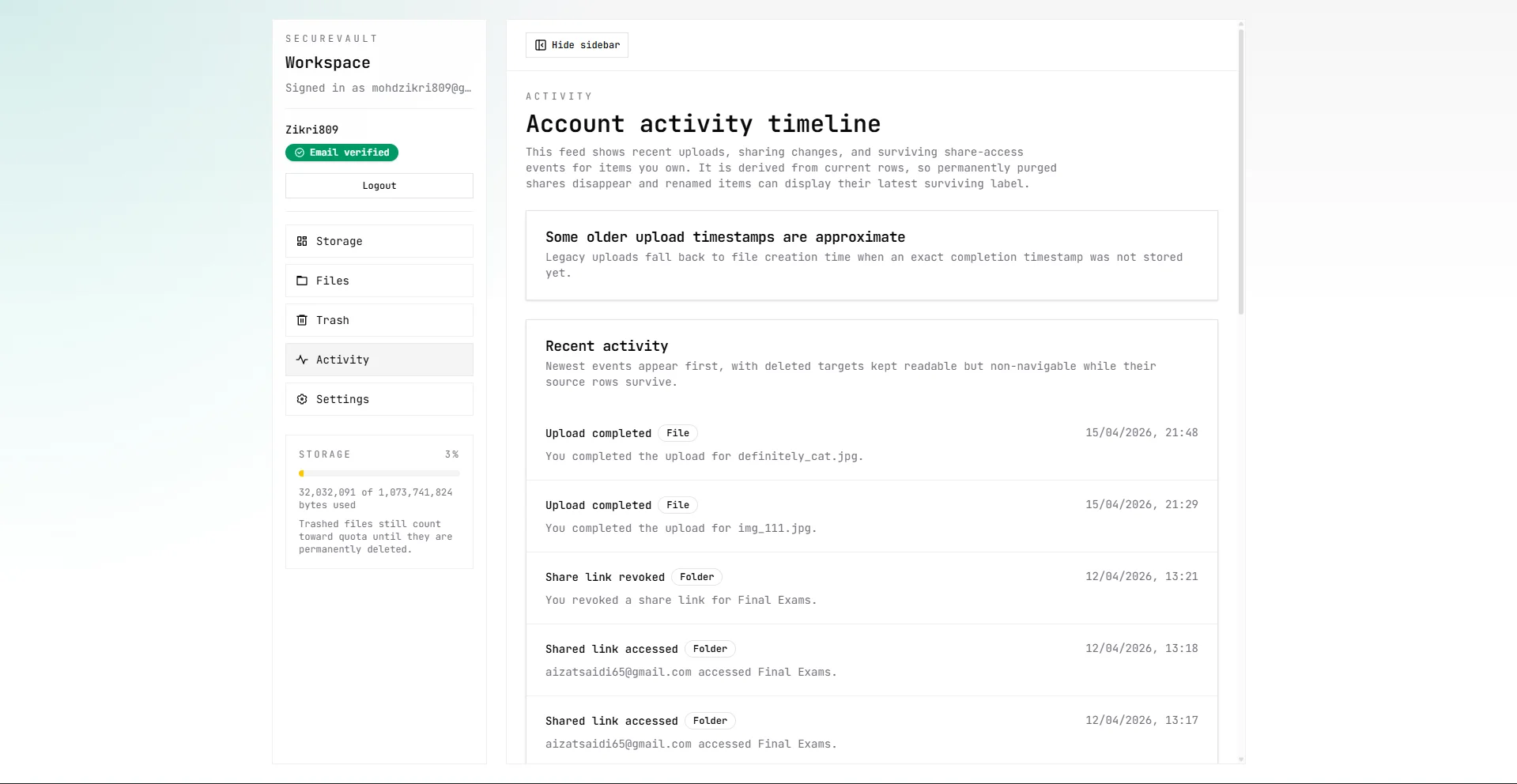Click the "Account activity timeline" heading
The height and width of the screenshot is (784, 1517).
pyautogui.click(x=704, y=124)
